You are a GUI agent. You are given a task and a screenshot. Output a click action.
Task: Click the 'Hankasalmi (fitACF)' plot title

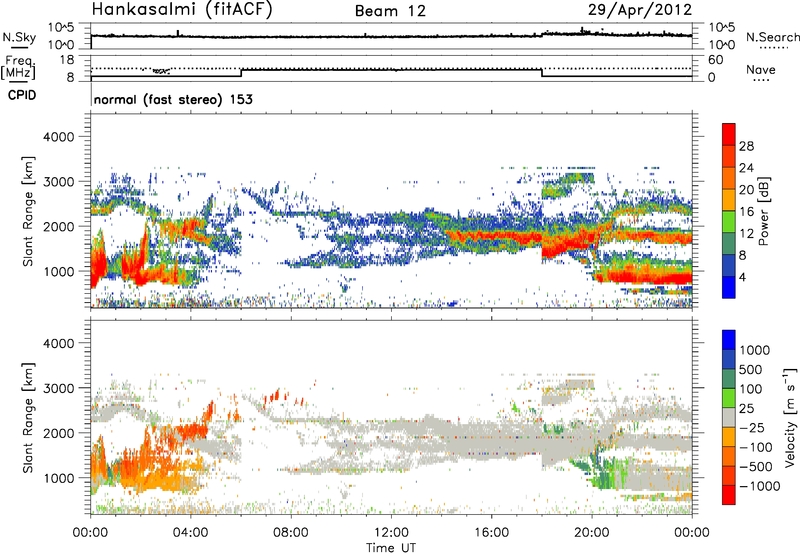[x=182, y=10]
